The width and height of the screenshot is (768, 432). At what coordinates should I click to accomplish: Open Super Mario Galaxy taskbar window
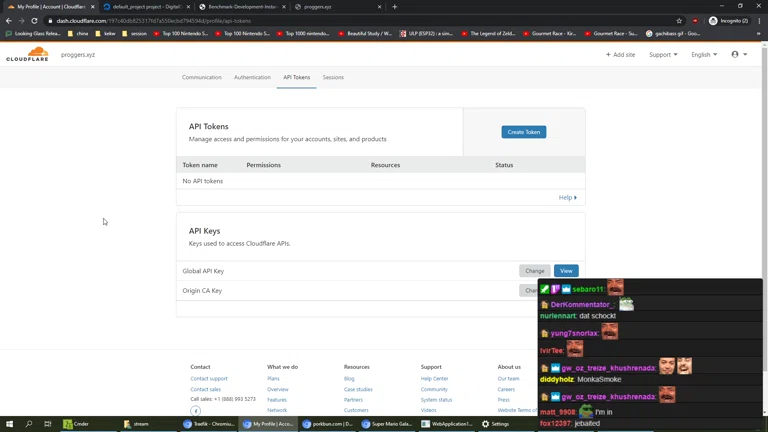click(387, 424)
